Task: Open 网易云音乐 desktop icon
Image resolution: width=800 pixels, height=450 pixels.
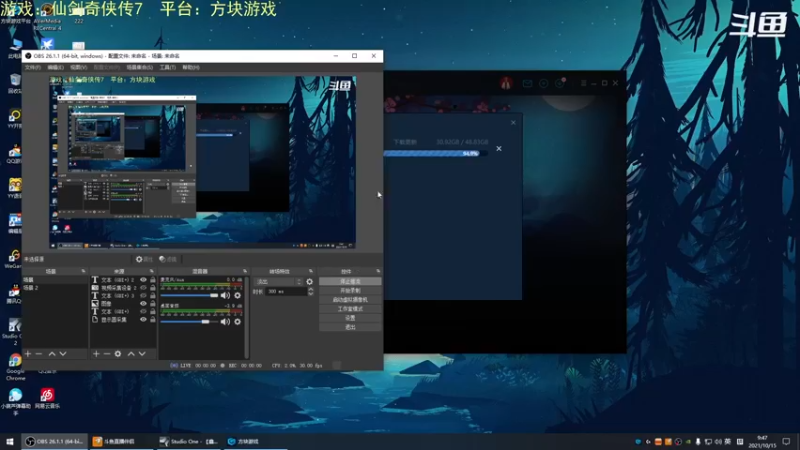Action: tap(47, 399)
